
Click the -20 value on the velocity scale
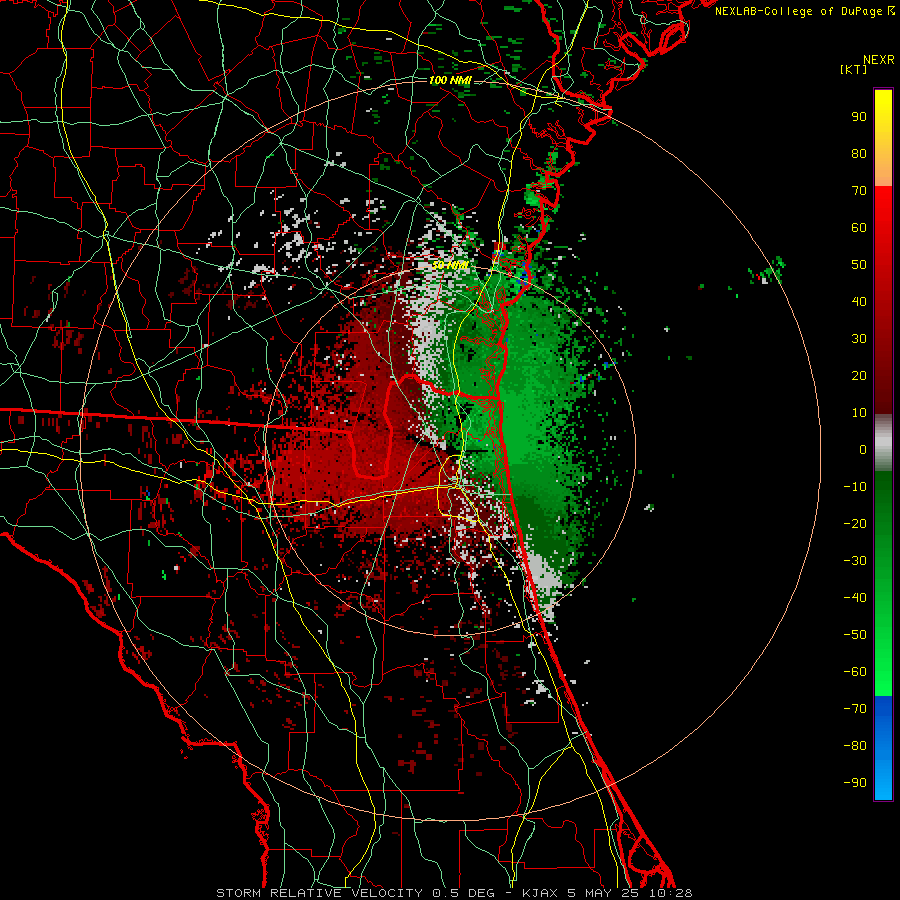[x=855, y=523]
